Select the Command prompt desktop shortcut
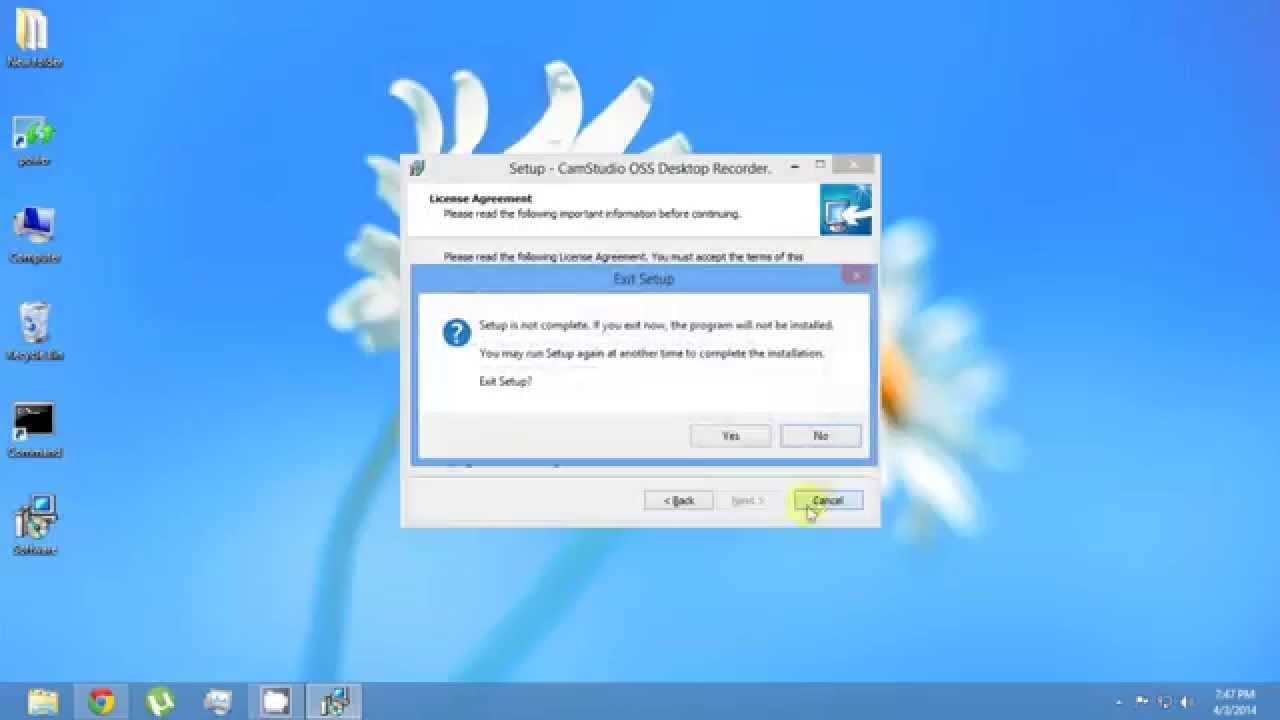Screen dimensions: 1280x720 click(x=34, y=430)
